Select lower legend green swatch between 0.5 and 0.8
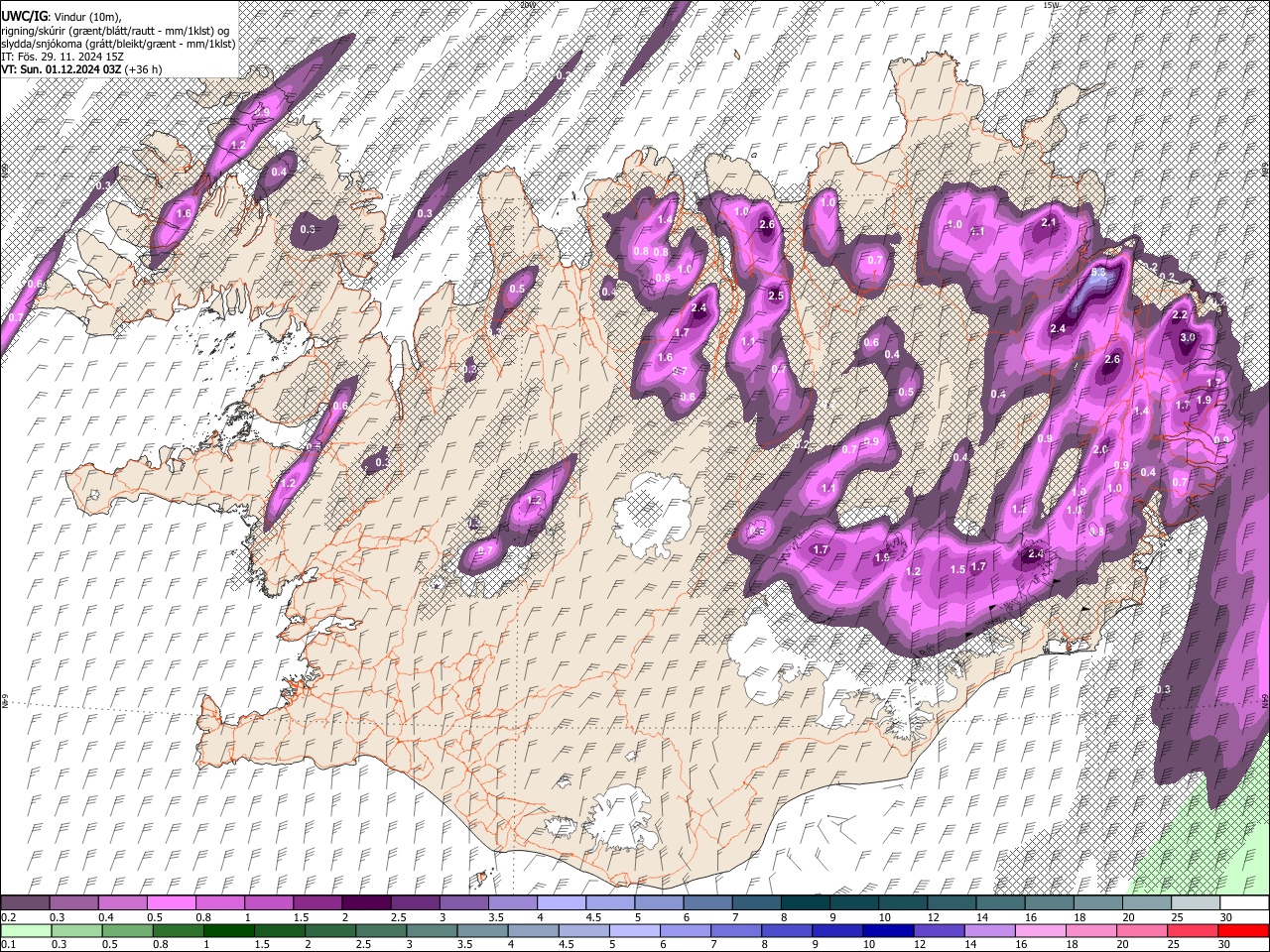 (x=127, y=930)
